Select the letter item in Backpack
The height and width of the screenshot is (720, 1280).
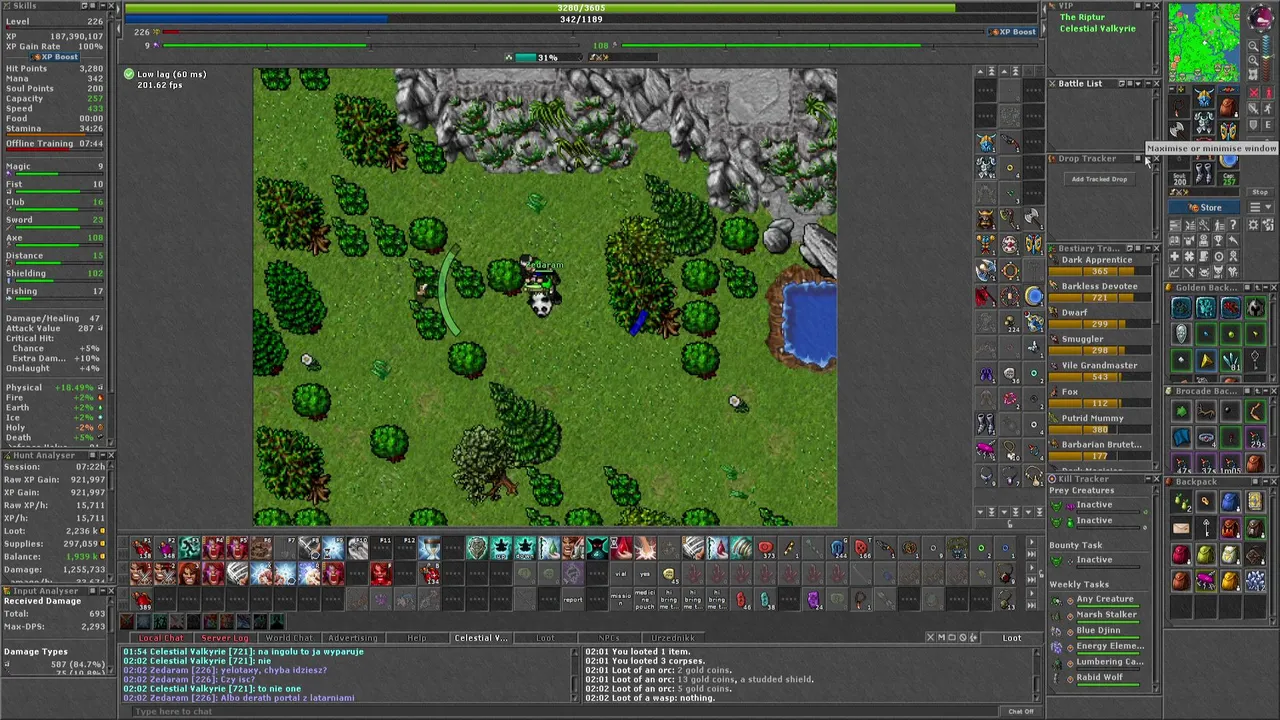point(1182,528)
